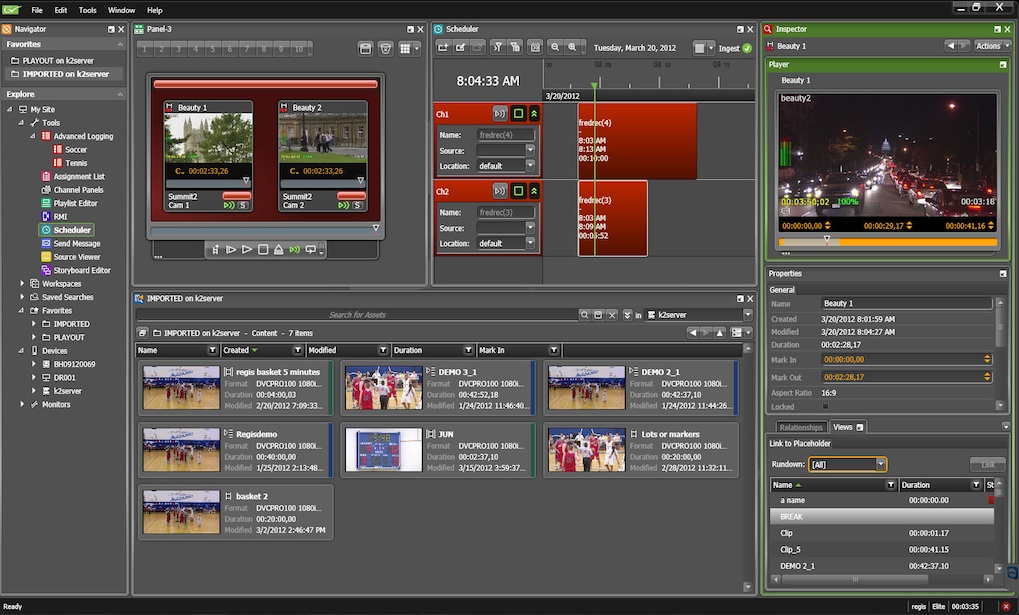The image size is (1019, 615).
Task: Go to parent folder with up arrow icon
Action: tap(719, 333)
